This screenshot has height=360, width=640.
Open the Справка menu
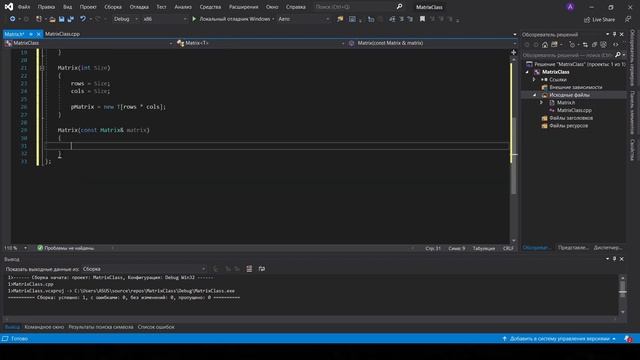[x=296, y=7]
